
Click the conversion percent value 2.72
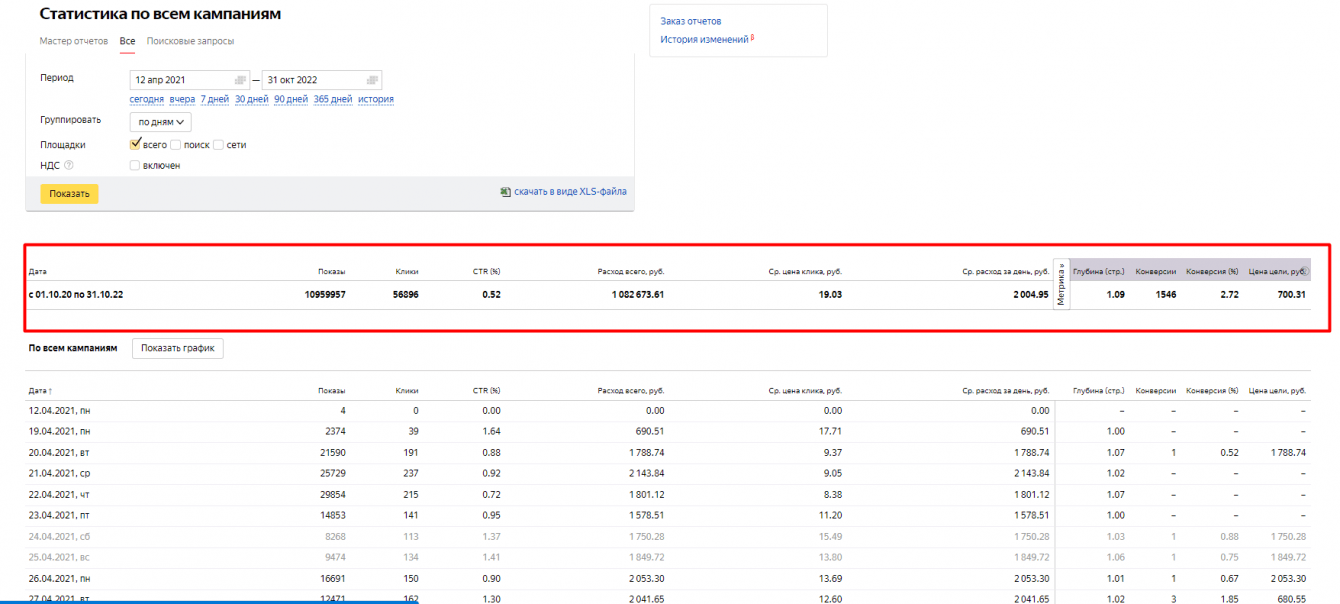click(x=1229, y=295)
